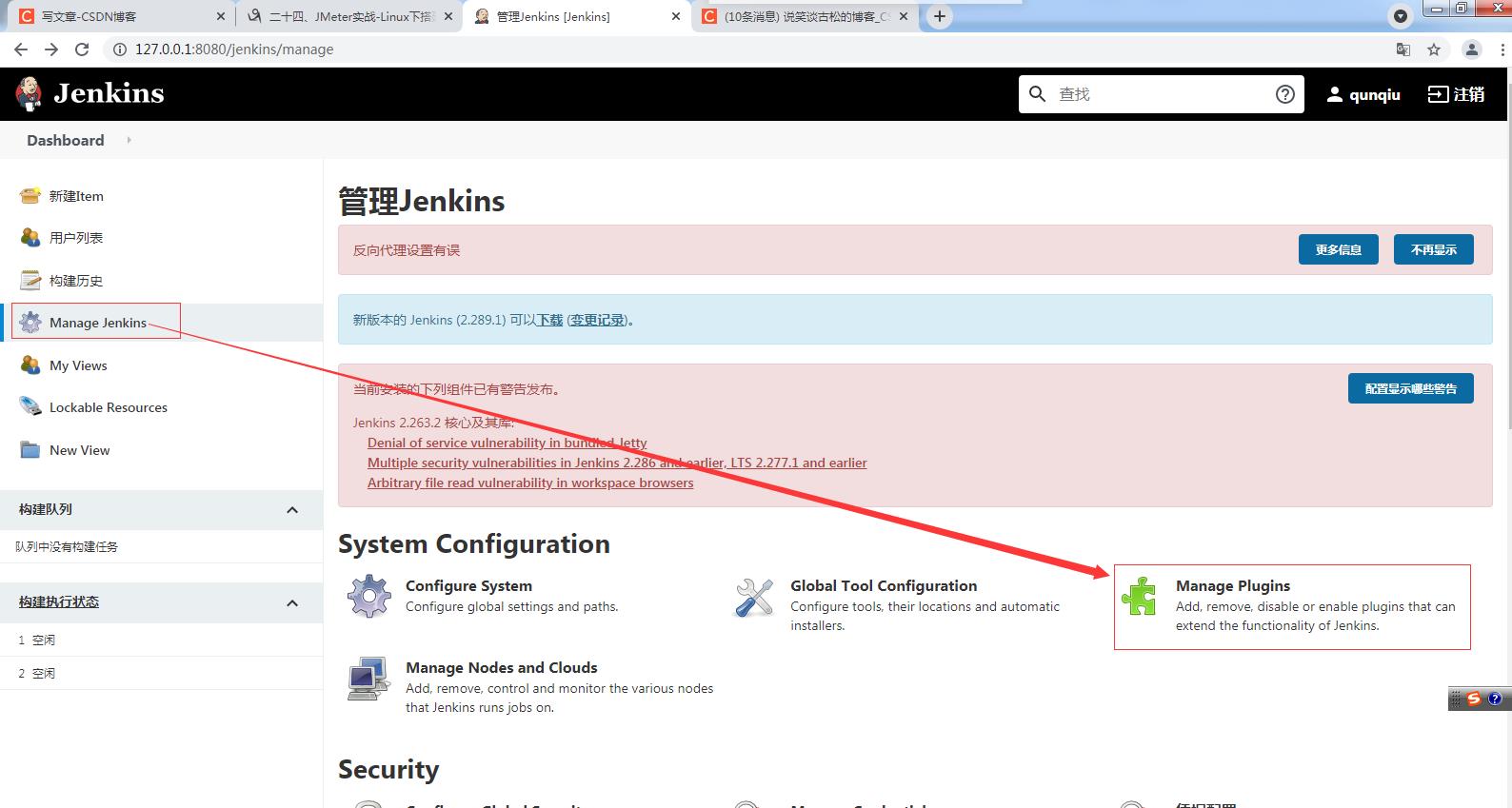The width and height of the screenshot is (1512, 808).
Task: Collapse the 构建执行状态 panel
Action: pyautogui.click(x=292, y=603)
